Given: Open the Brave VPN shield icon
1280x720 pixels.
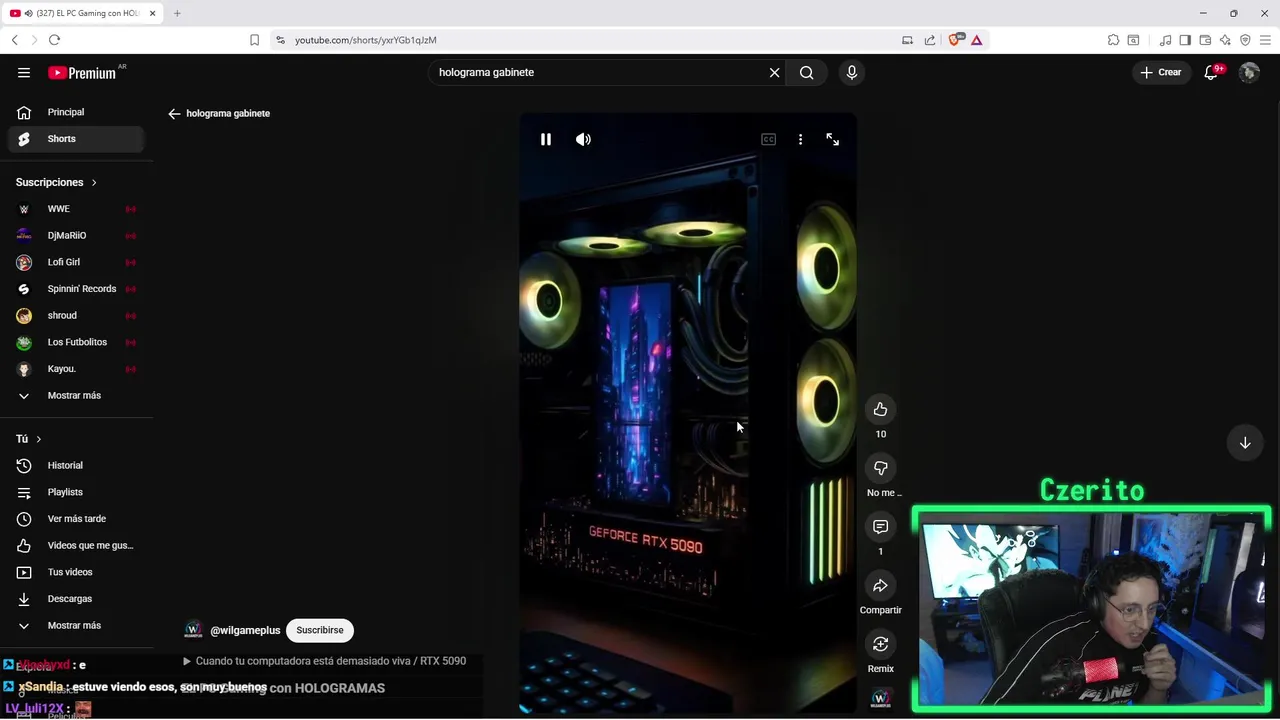Looking at the screenshot, I should click(x=1245, y=40).
